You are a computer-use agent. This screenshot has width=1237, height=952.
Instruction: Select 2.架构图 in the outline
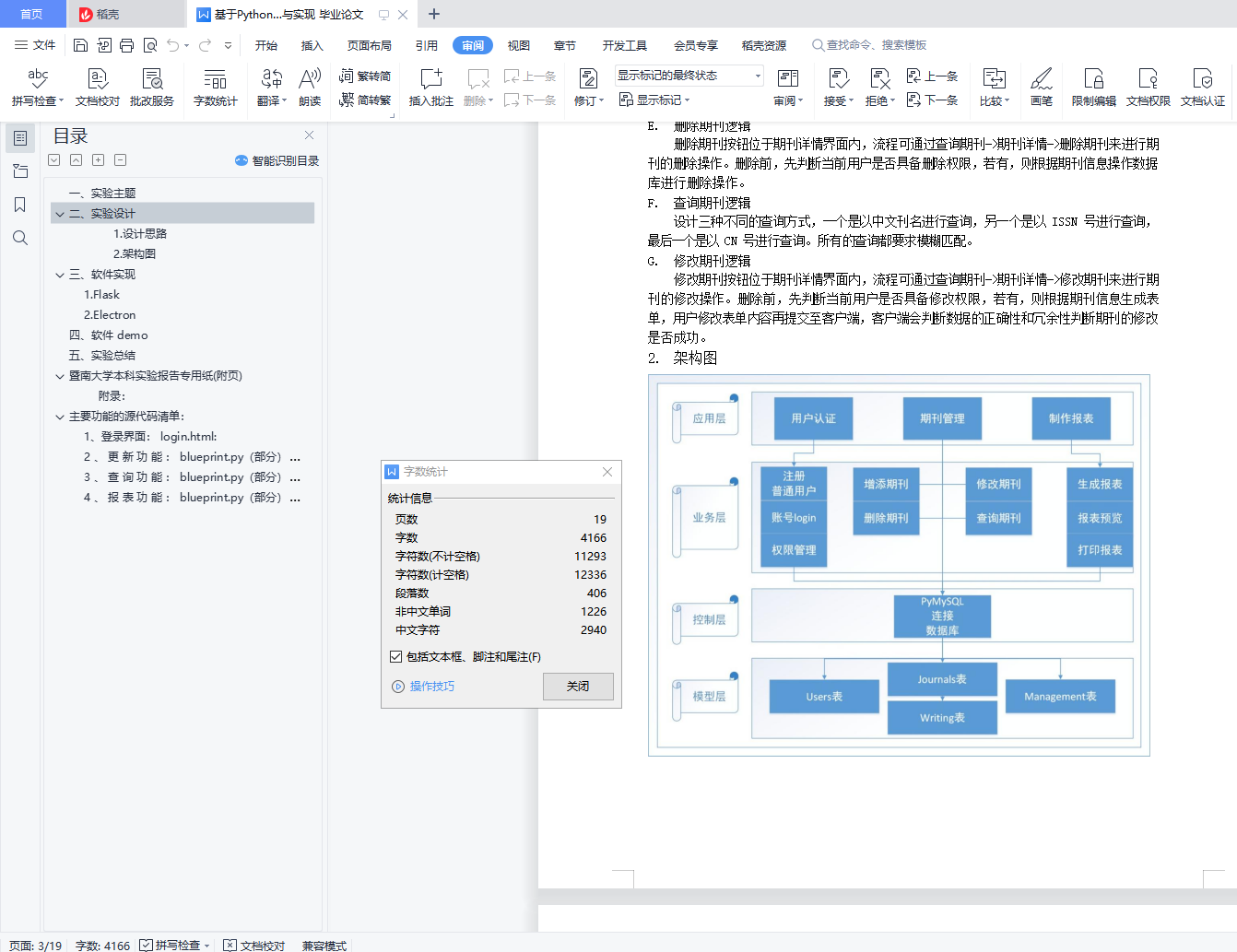[135, 254]
